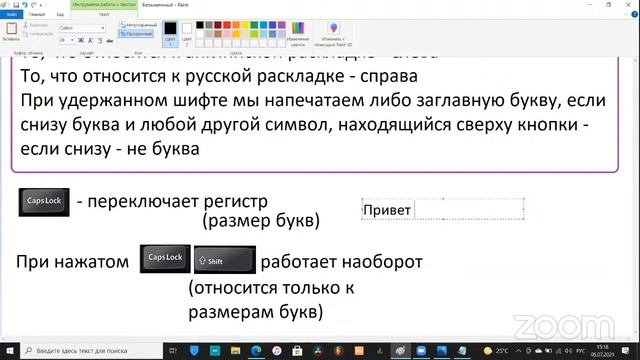Screen dimensions: 640x360
Task: Click the taskbar search field
Action: click(x=91, y=351)
